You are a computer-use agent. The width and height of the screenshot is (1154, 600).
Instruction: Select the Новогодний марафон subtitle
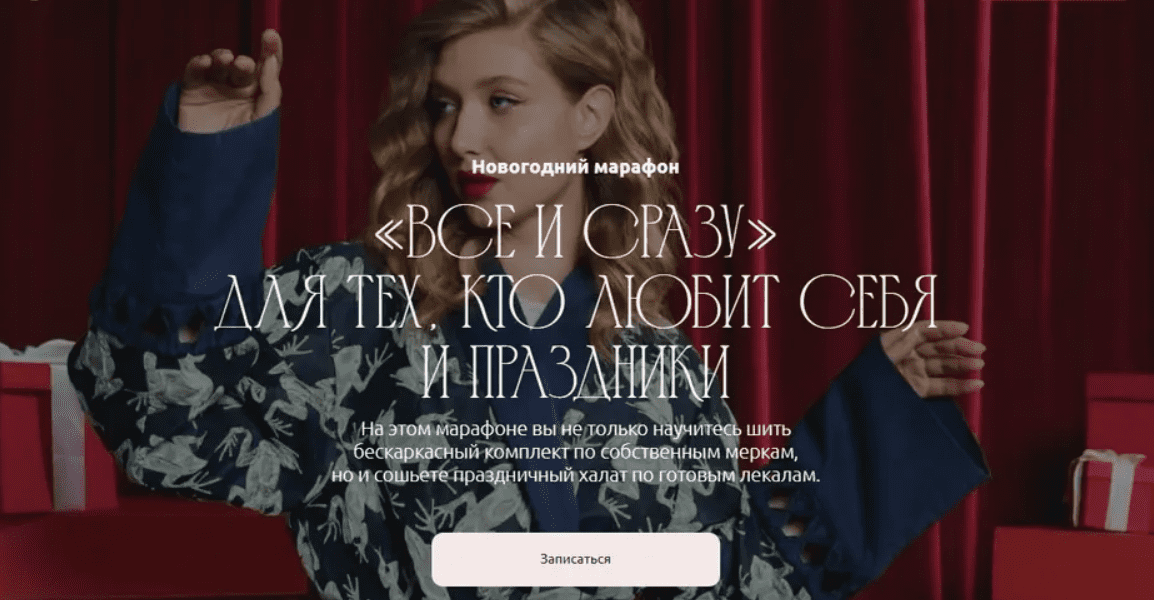click(576, 166)
